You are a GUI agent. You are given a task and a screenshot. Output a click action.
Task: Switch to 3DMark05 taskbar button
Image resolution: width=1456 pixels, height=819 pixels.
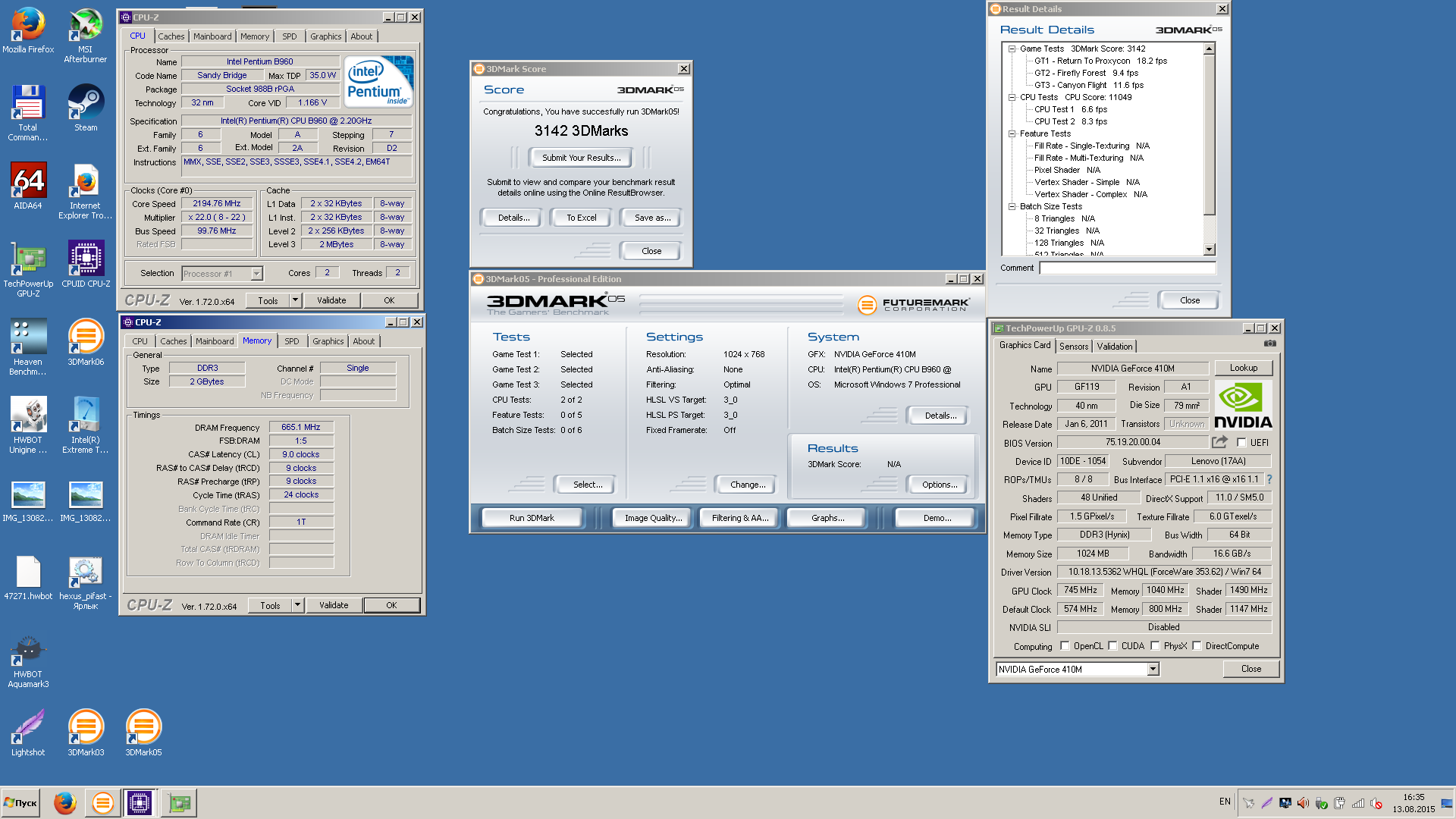(x=102, y=802)
